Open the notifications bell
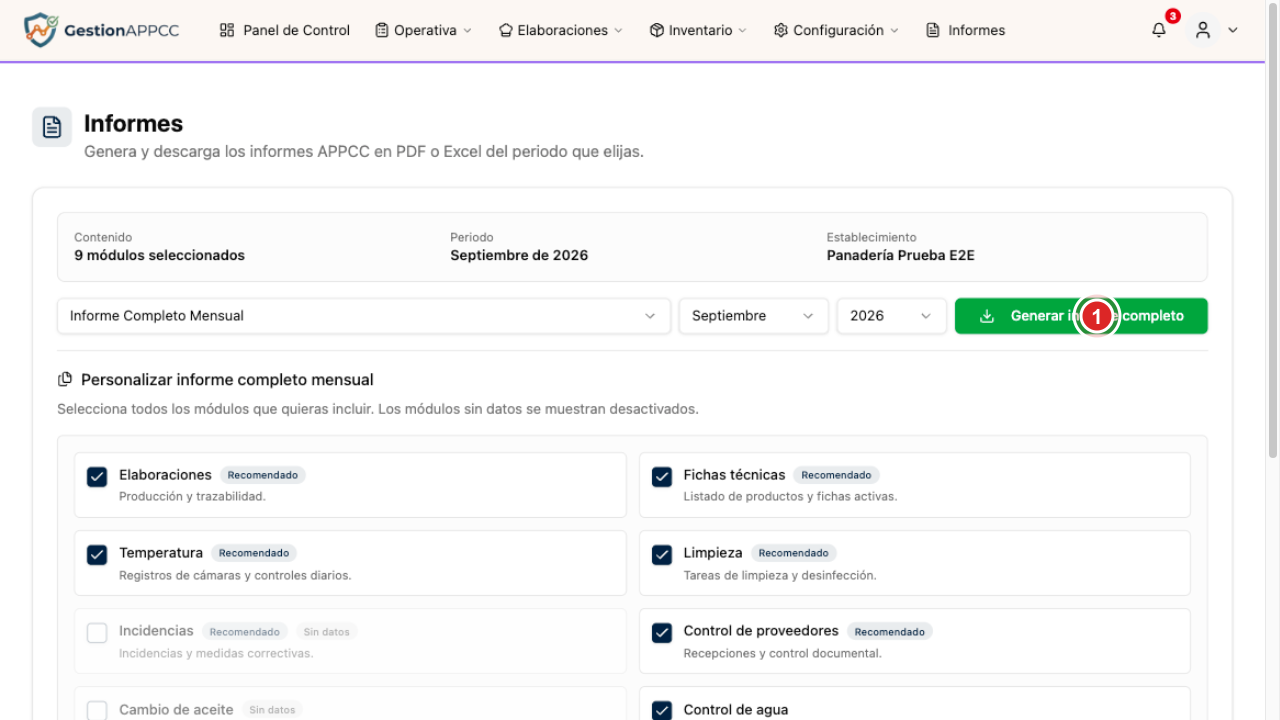Screen dimensions: 1280x720 click(1159, 30)
